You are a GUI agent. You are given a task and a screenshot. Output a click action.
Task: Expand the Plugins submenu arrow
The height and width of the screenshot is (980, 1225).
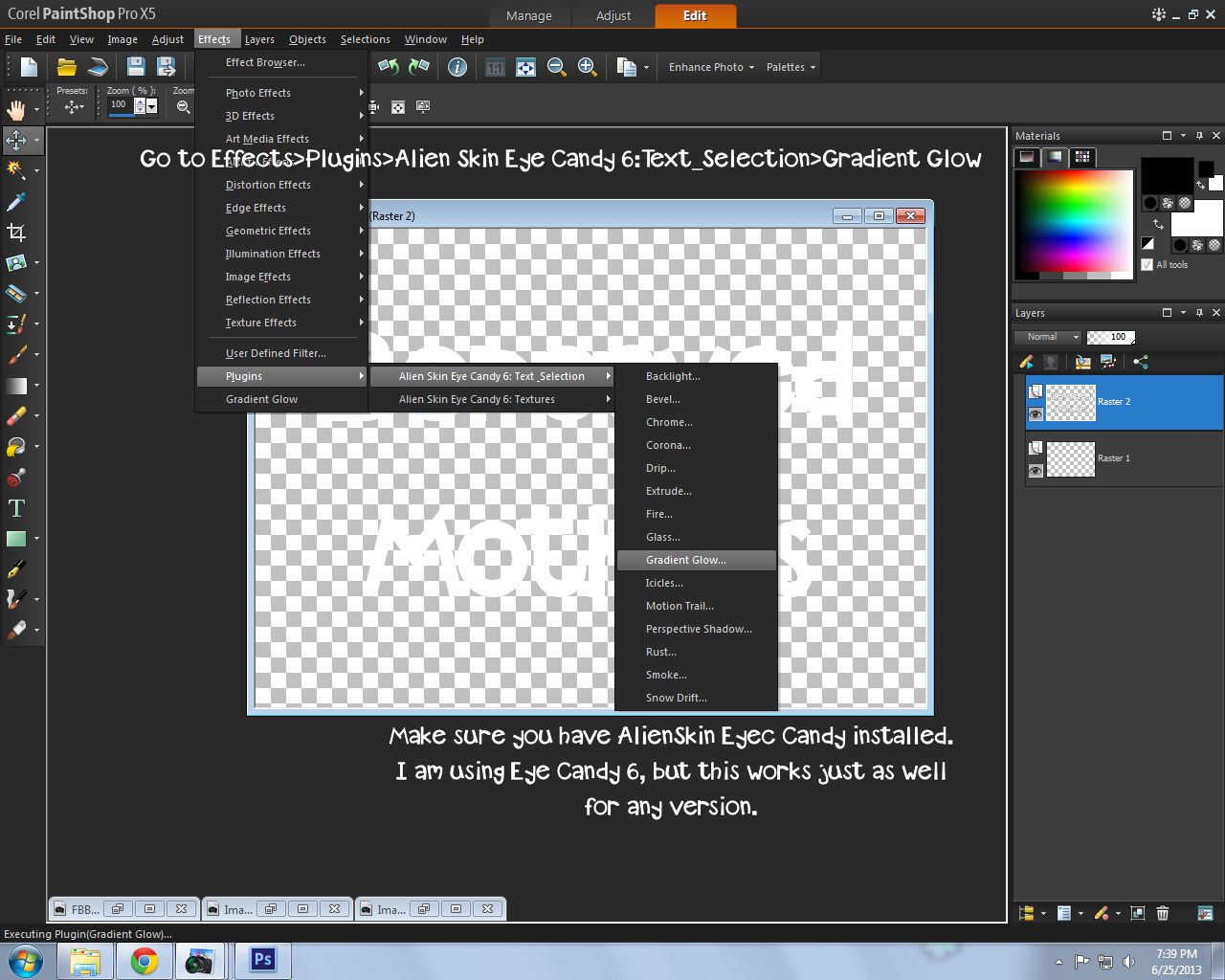[x=362, y=376]
